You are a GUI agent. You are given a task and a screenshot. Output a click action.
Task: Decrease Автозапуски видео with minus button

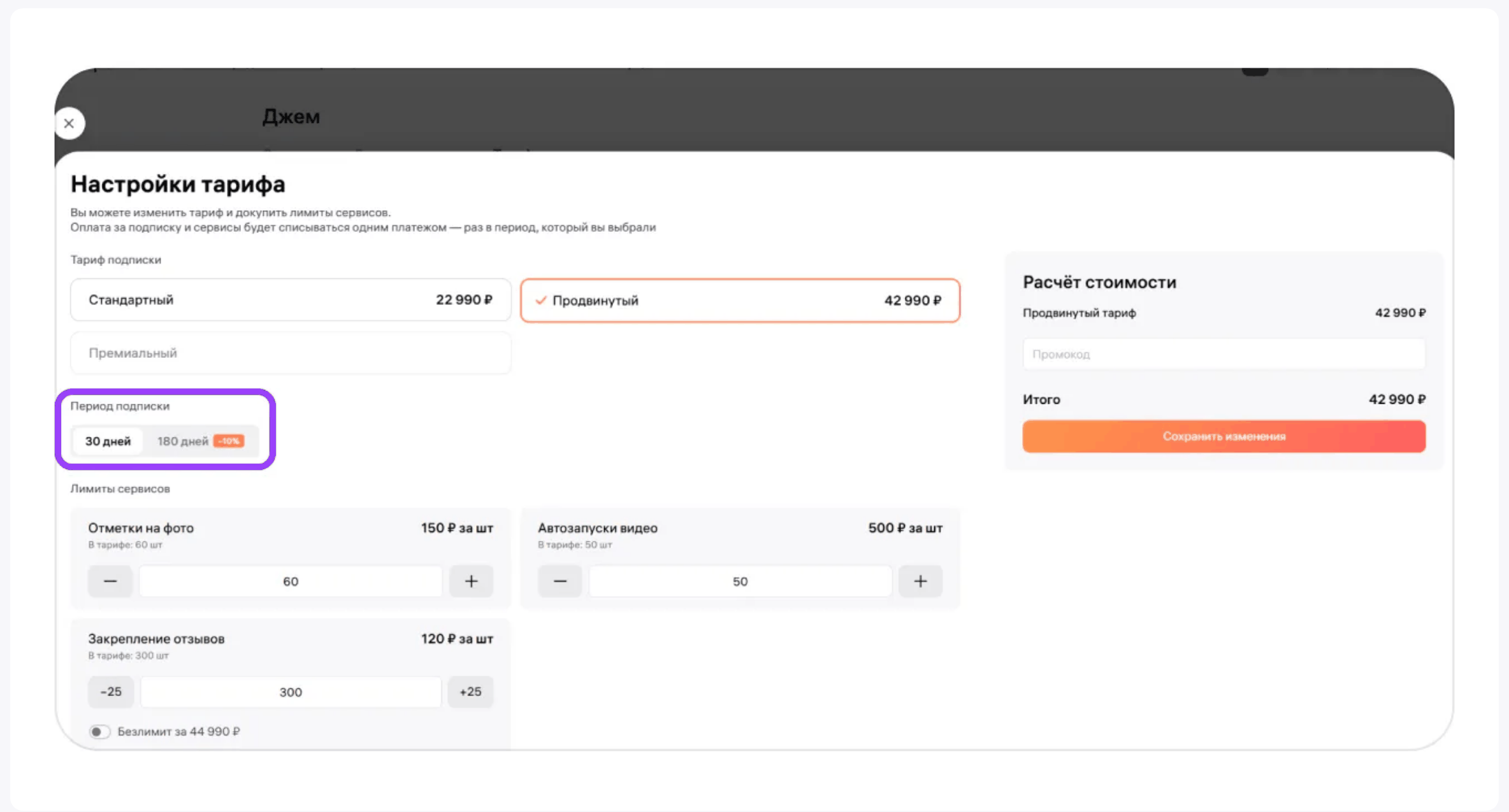(x=560, y=581)
